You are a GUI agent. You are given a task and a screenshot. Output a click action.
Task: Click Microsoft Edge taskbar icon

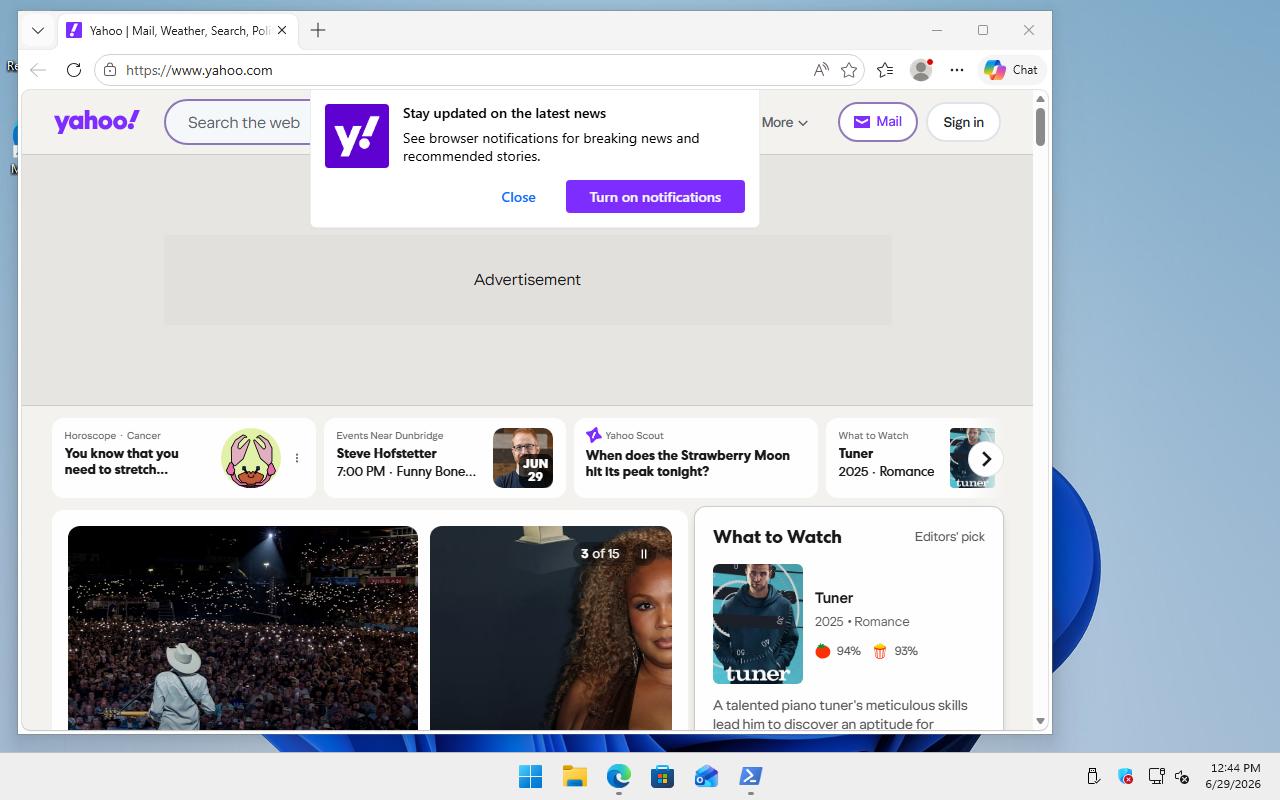(619, 776)
